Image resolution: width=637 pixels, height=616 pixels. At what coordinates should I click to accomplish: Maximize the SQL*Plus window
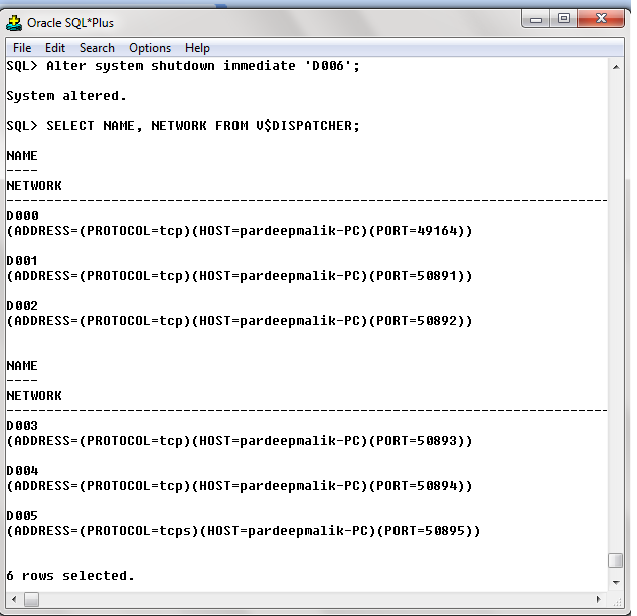tap(563, 19)
